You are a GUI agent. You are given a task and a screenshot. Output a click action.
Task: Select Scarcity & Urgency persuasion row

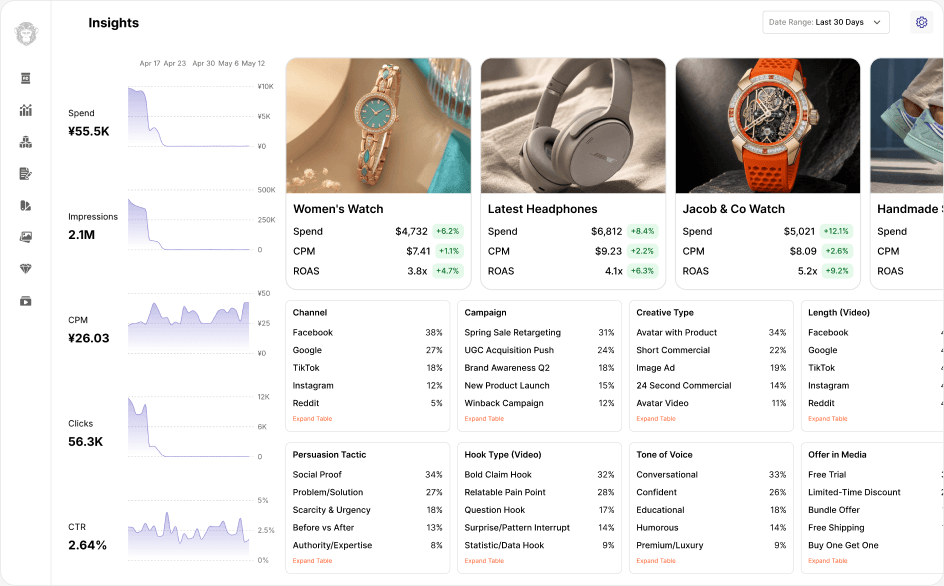[367, 510]
